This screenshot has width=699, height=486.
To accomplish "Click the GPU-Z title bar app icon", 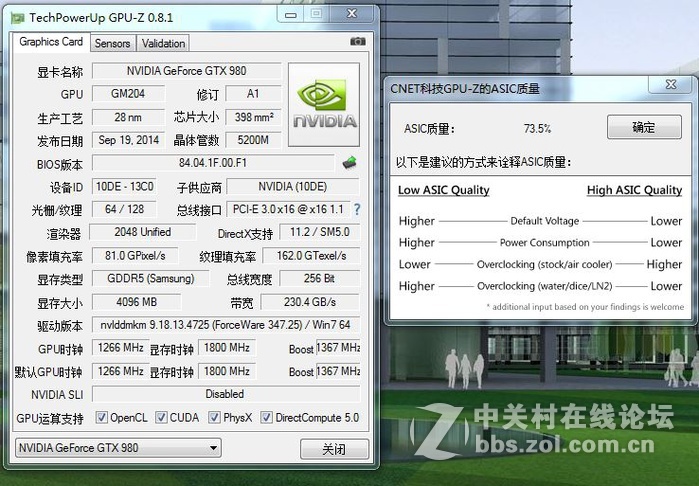I will 17,18.
